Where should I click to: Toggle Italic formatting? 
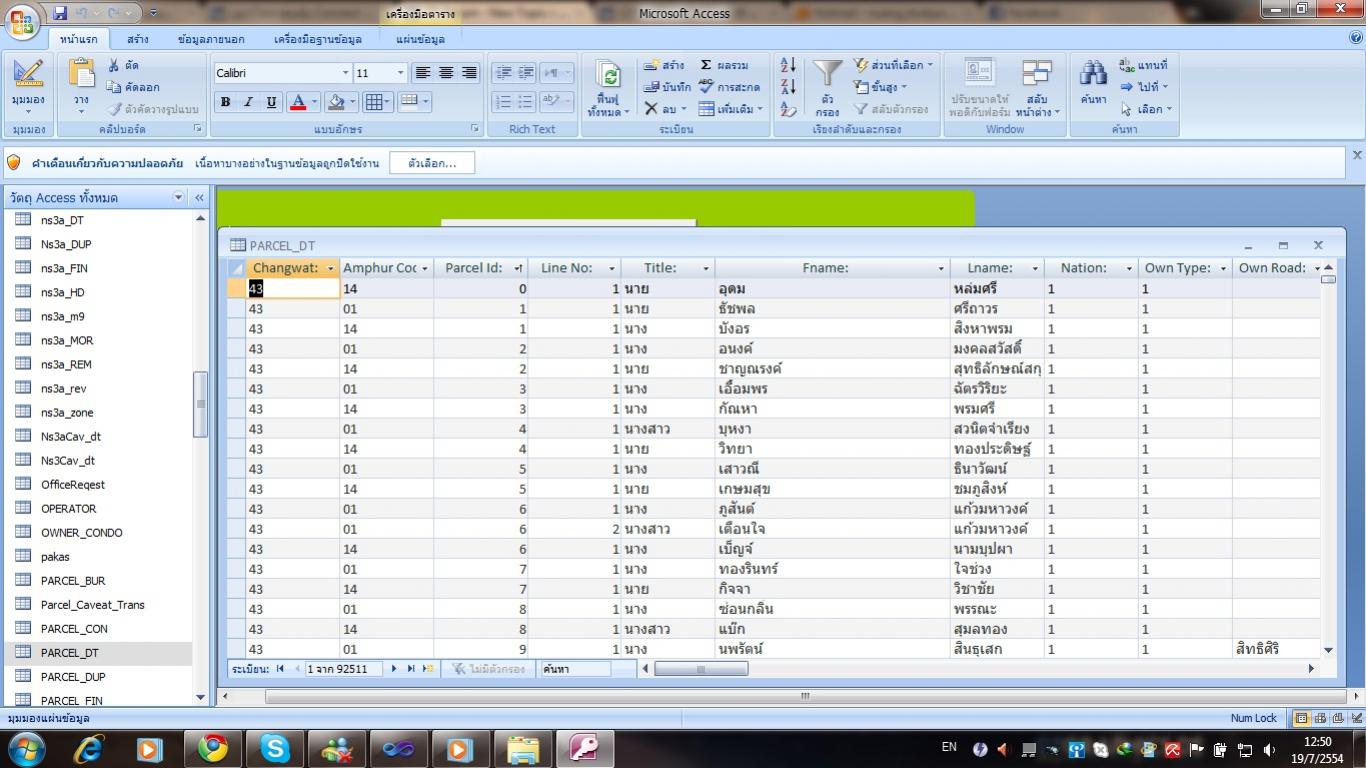coord(248,102)
